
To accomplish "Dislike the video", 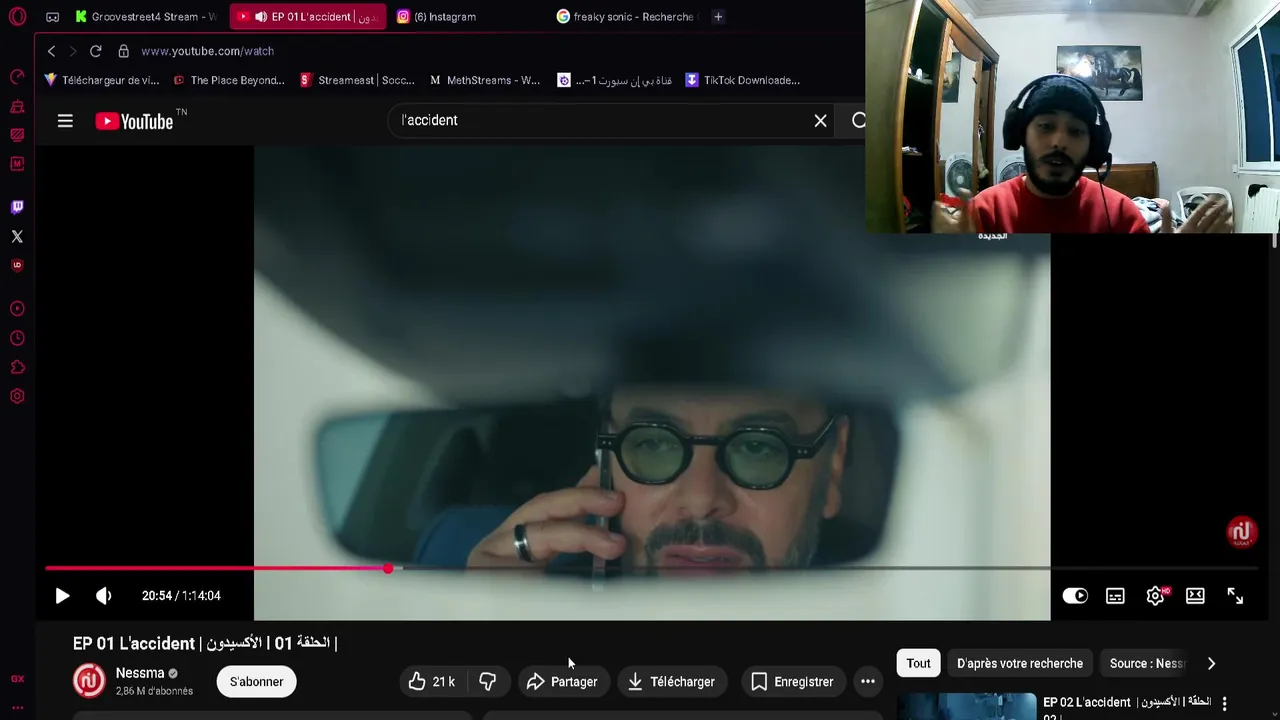I will [x=487, y=682].
